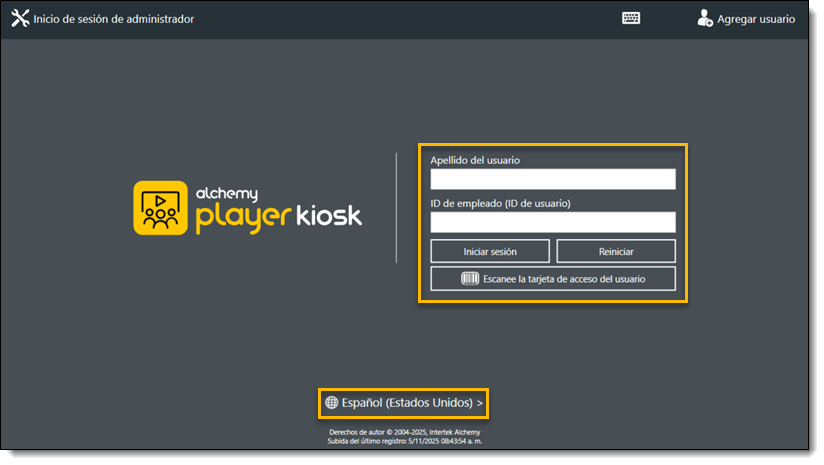
Task: Click the 'Subida del último registro' timestamp
Action: click(405, 441)
